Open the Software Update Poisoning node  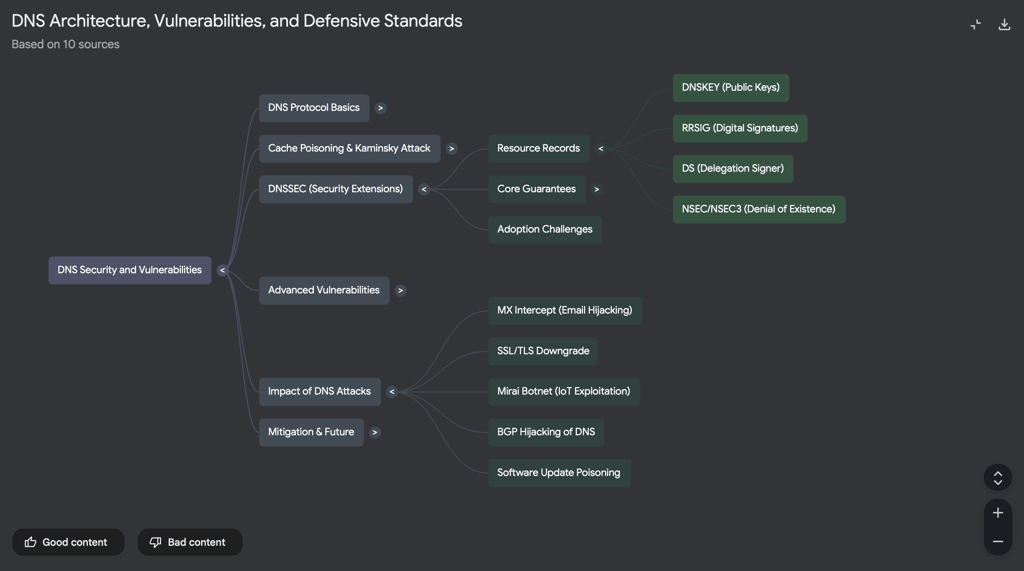(x=559, y=472)
